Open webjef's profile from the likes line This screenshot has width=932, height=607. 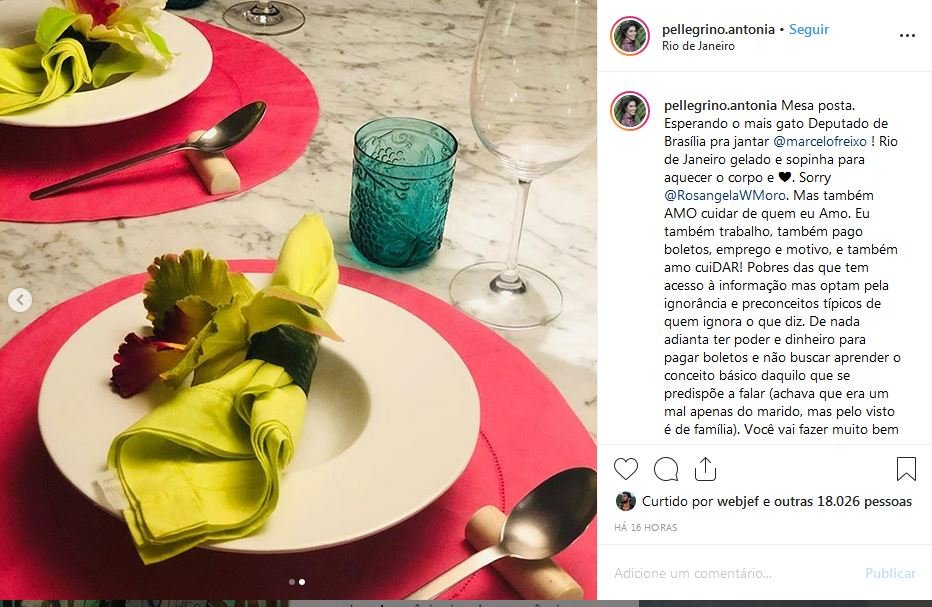coord(738,501)
